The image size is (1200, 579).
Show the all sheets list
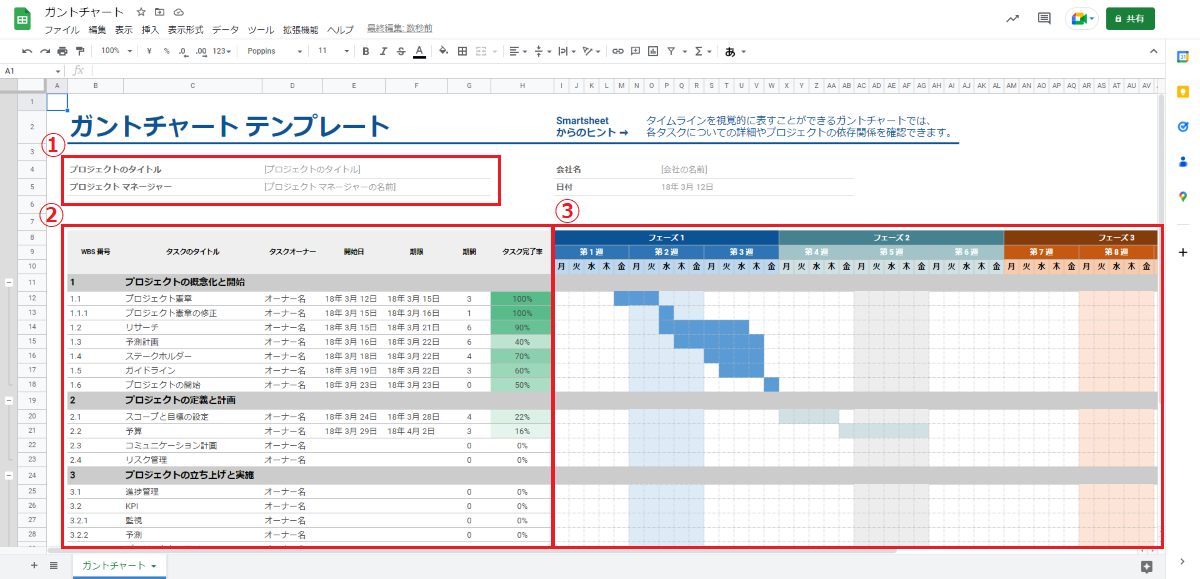click(x=54, y=565)
